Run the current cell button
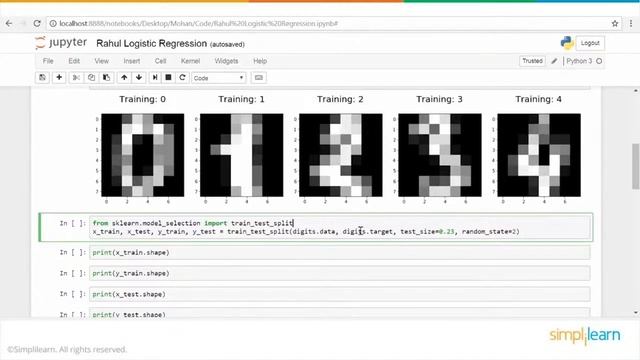Screen dimensions: 640x360 pyautogui.click(x=155, y=78)
